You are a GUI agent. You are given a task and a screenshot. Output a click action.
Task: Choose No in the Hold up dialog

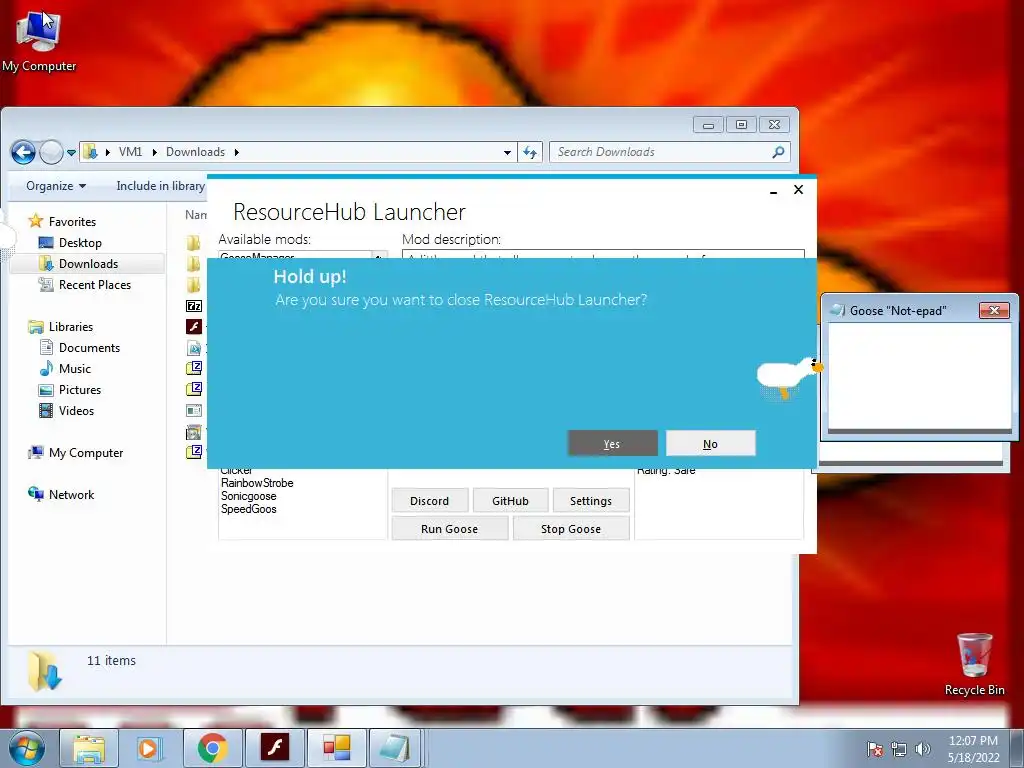[x=711, y=443]
